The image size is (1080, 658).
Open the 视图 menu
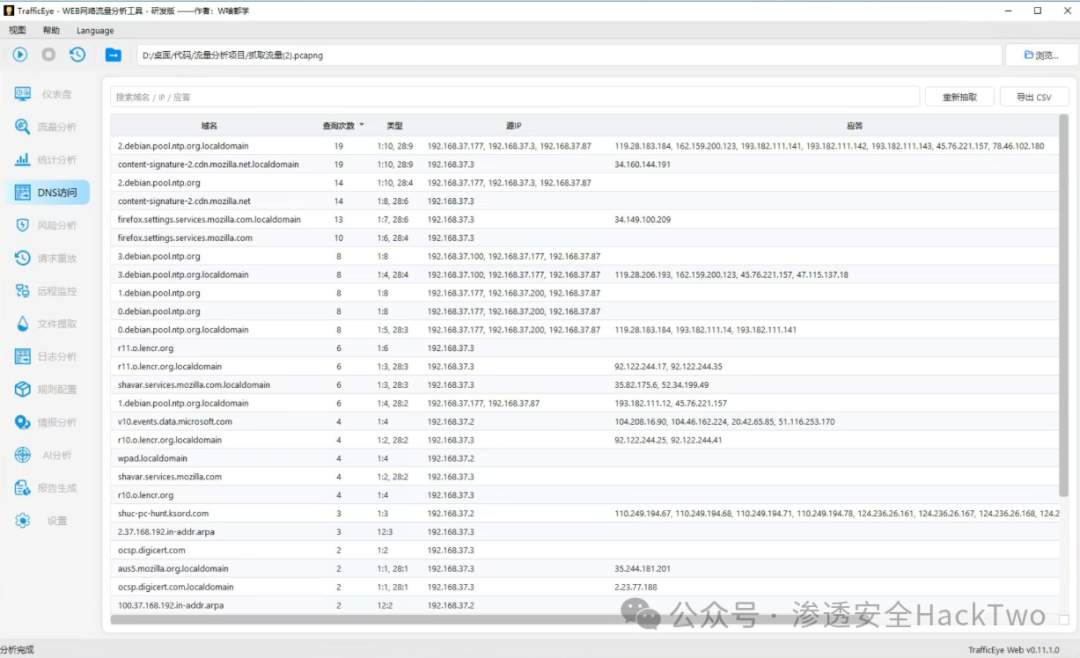(x=17, y=30)
